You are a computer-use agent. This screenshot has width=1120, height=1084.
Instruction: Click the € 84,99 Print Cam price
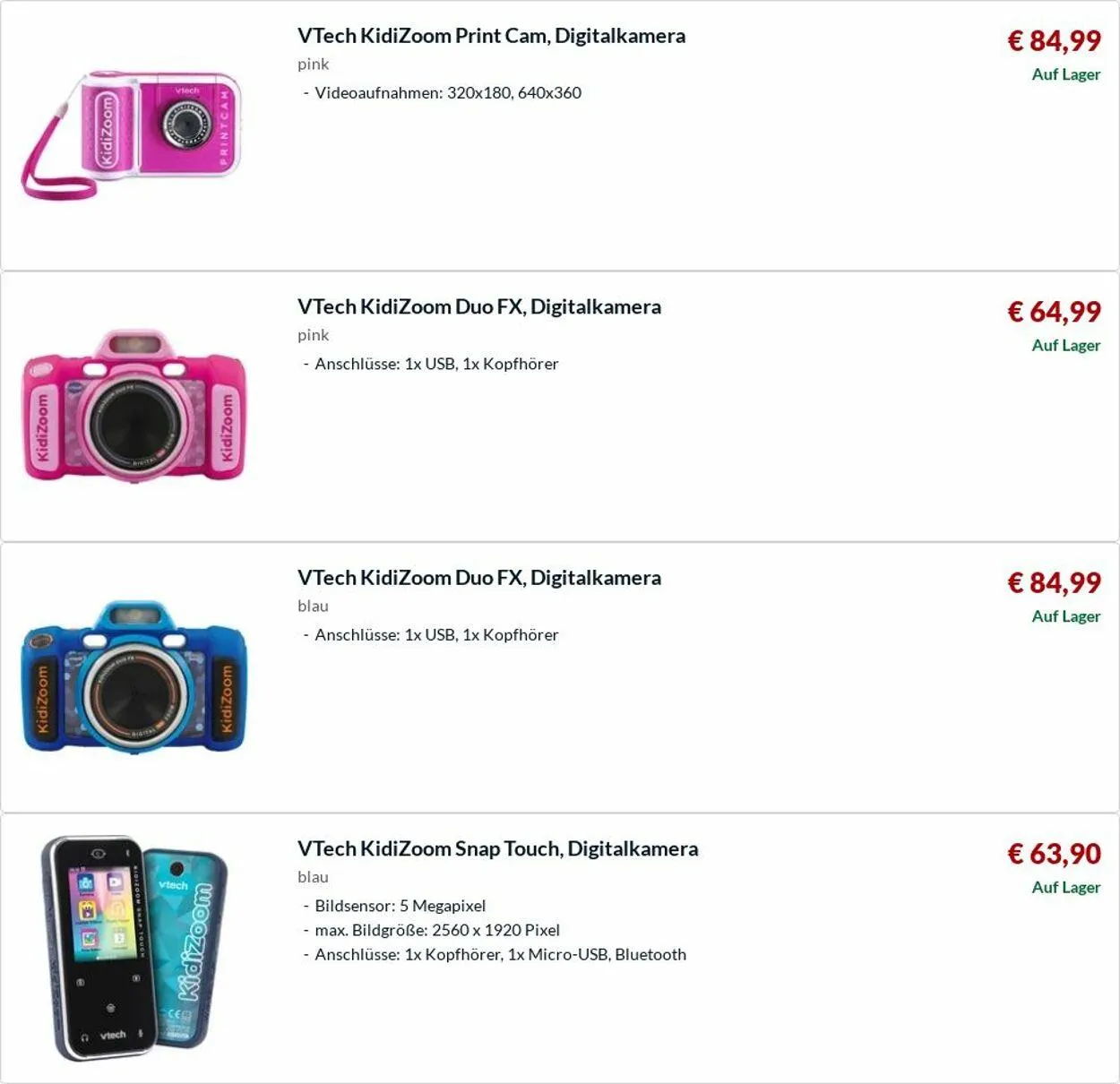pyautogui.click(x=1054, y=40)
